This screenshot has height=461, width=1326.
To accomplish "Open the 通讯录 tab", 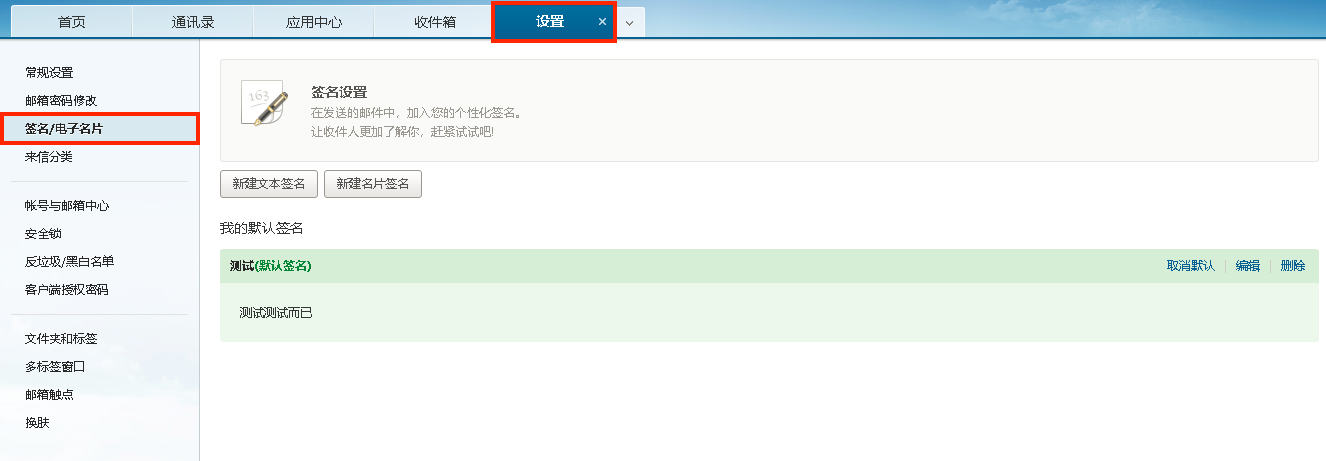I will tap(193, 22).
